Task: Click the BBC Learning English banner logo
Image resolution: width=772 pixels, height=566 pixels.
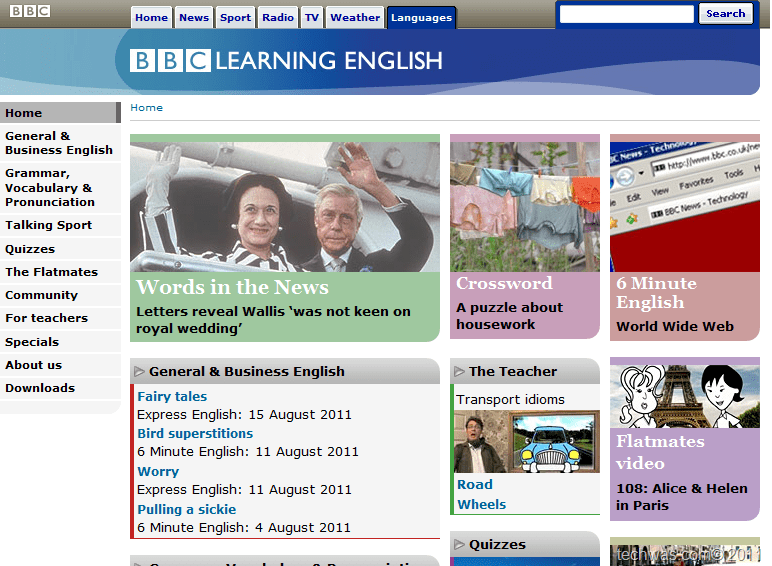Action: tap(286, 61)
